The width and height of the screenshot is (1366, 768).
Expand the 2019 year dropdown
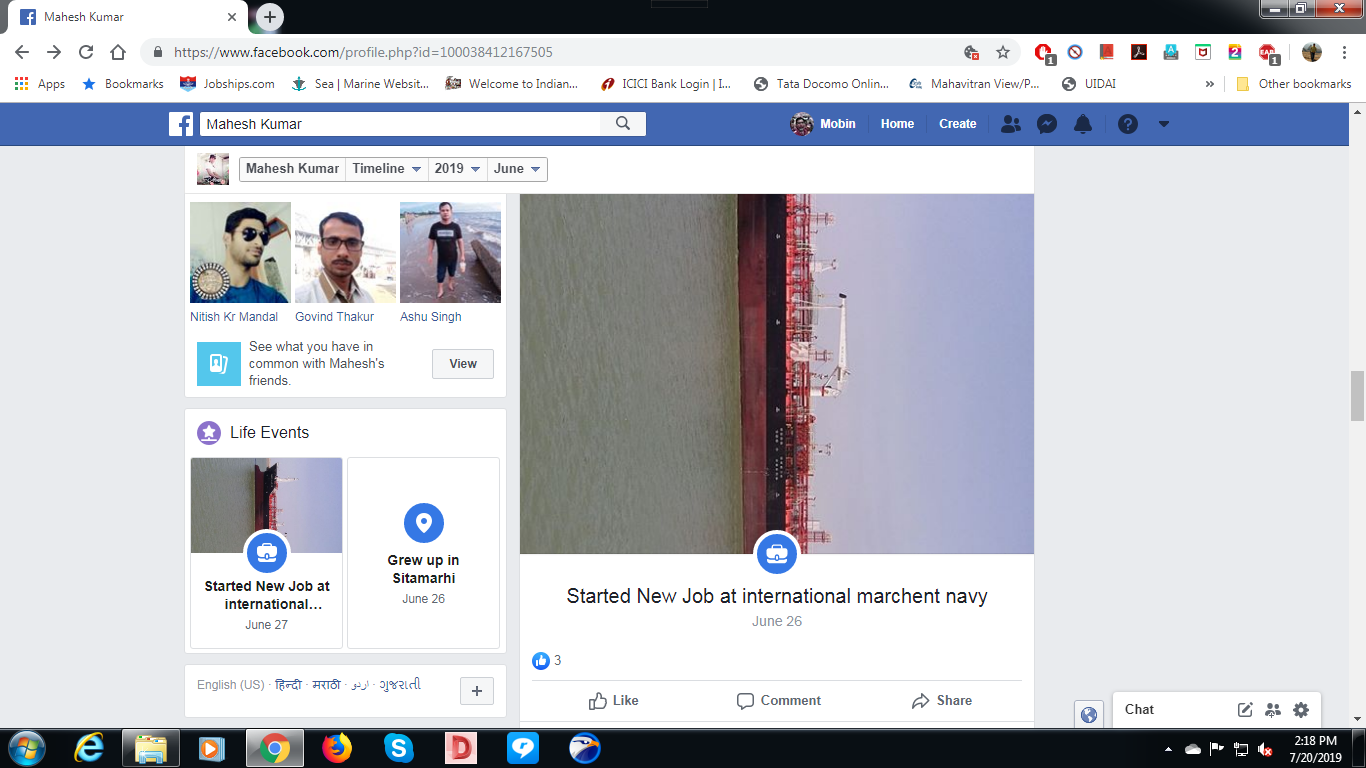(x=457, y=169)
